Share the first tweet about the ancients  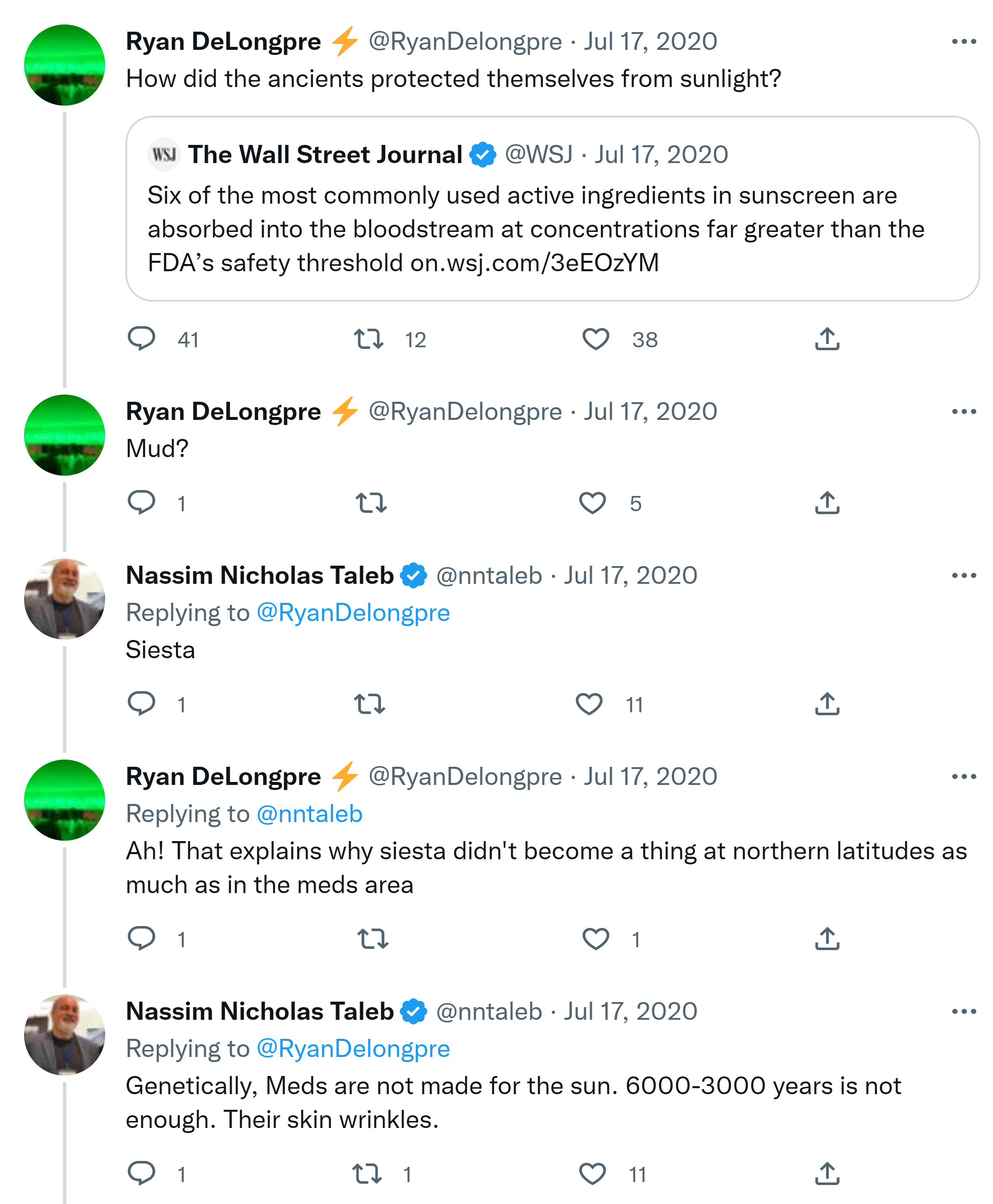click(x=827, y=339)
